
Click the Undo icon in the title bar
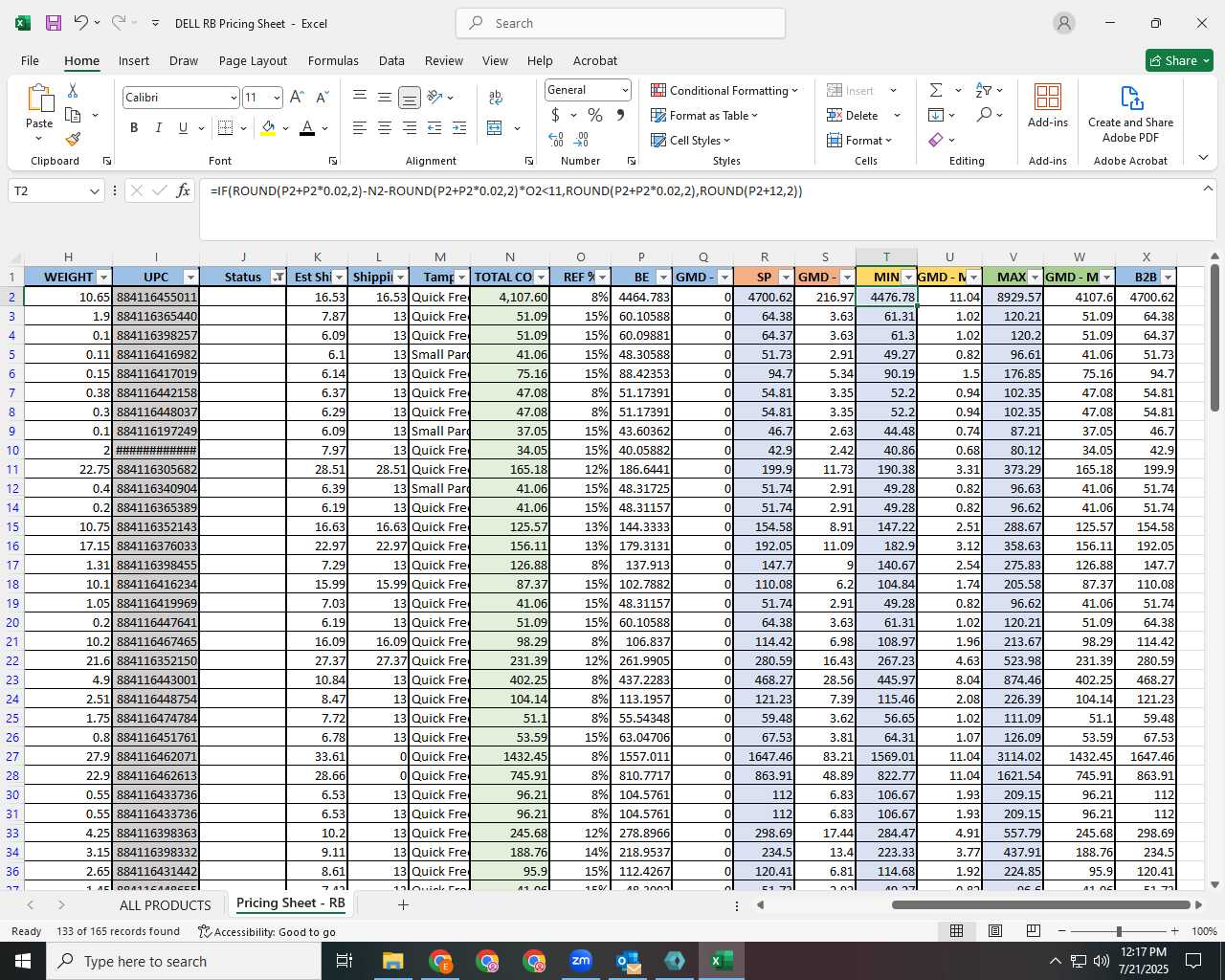click(80, 23)
